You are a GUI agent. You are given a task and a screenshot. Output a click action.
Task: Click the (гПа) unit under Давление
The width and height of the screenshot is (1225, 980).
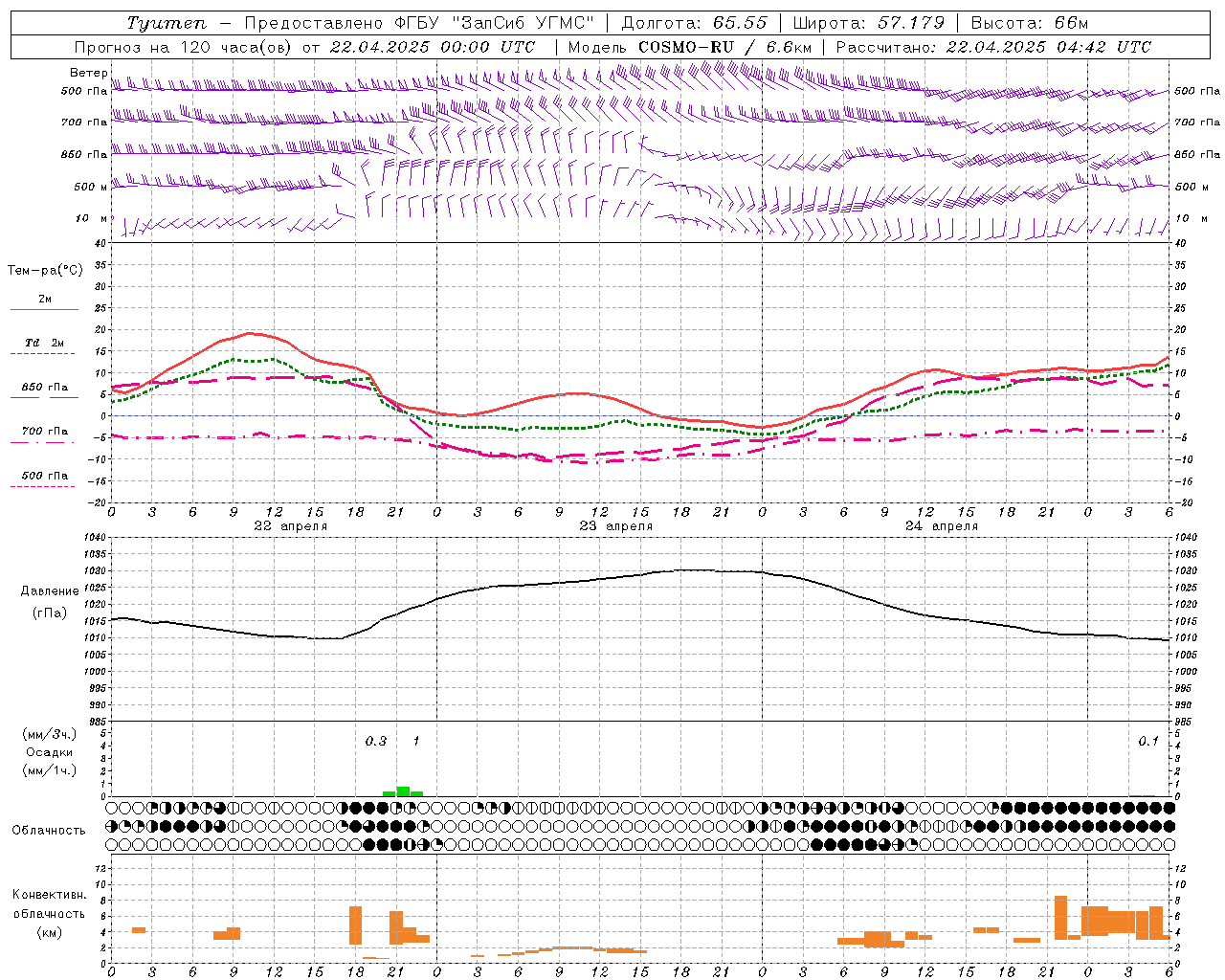click(49, 613)
